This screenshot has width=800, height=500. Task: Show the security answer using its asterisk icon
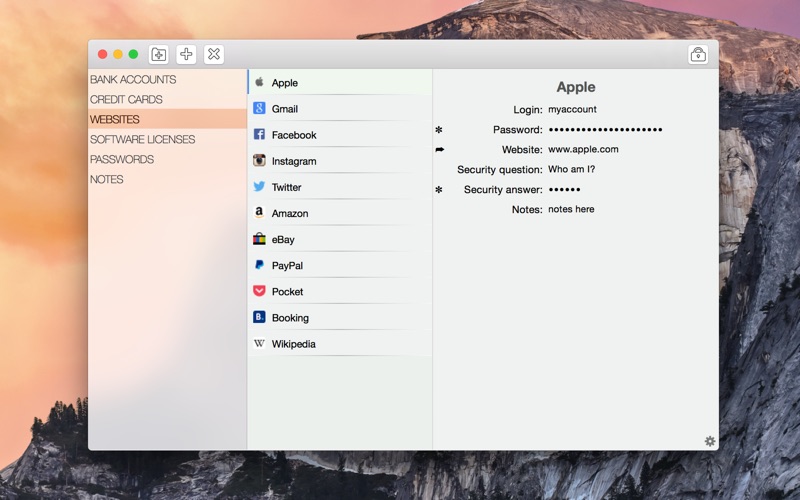[439, 190]
